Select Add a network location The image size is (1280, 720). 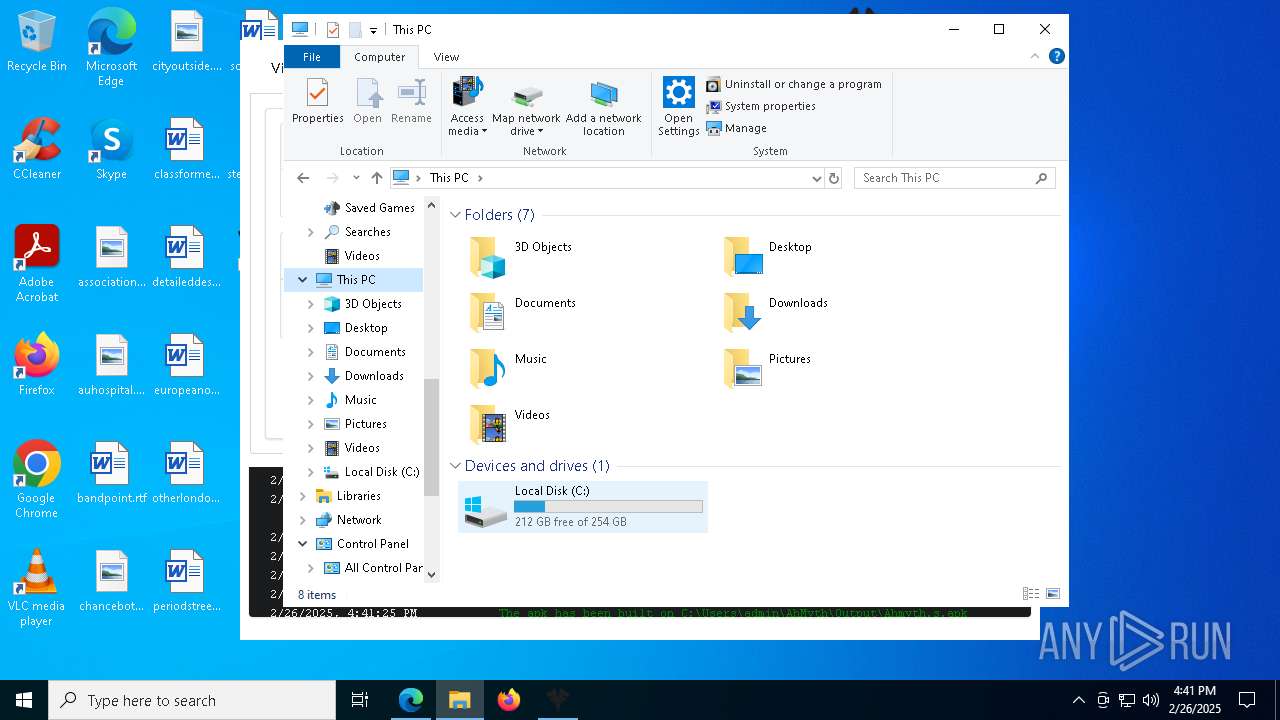603,108
